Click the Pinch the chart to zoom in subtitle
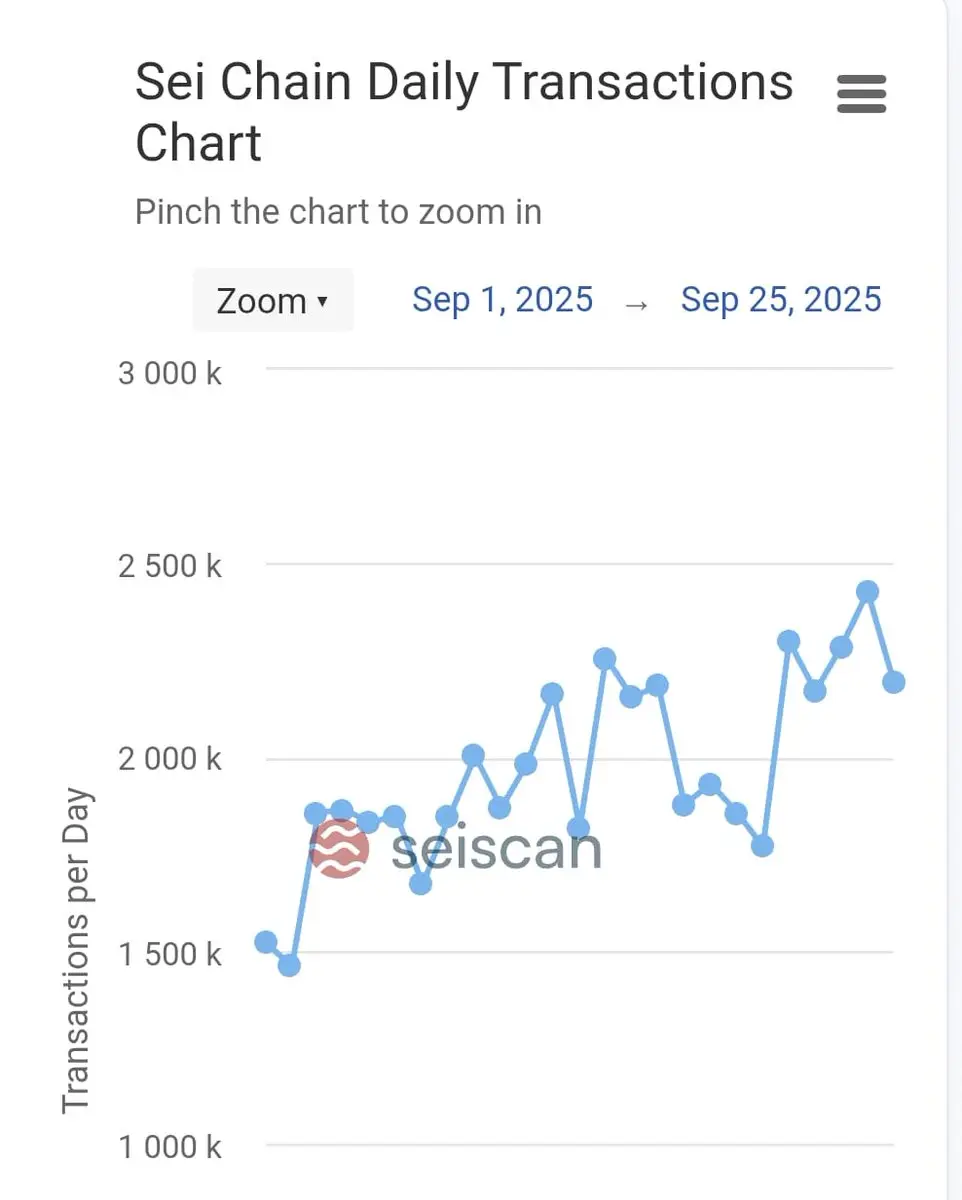962x1200 pixels. 338,212
